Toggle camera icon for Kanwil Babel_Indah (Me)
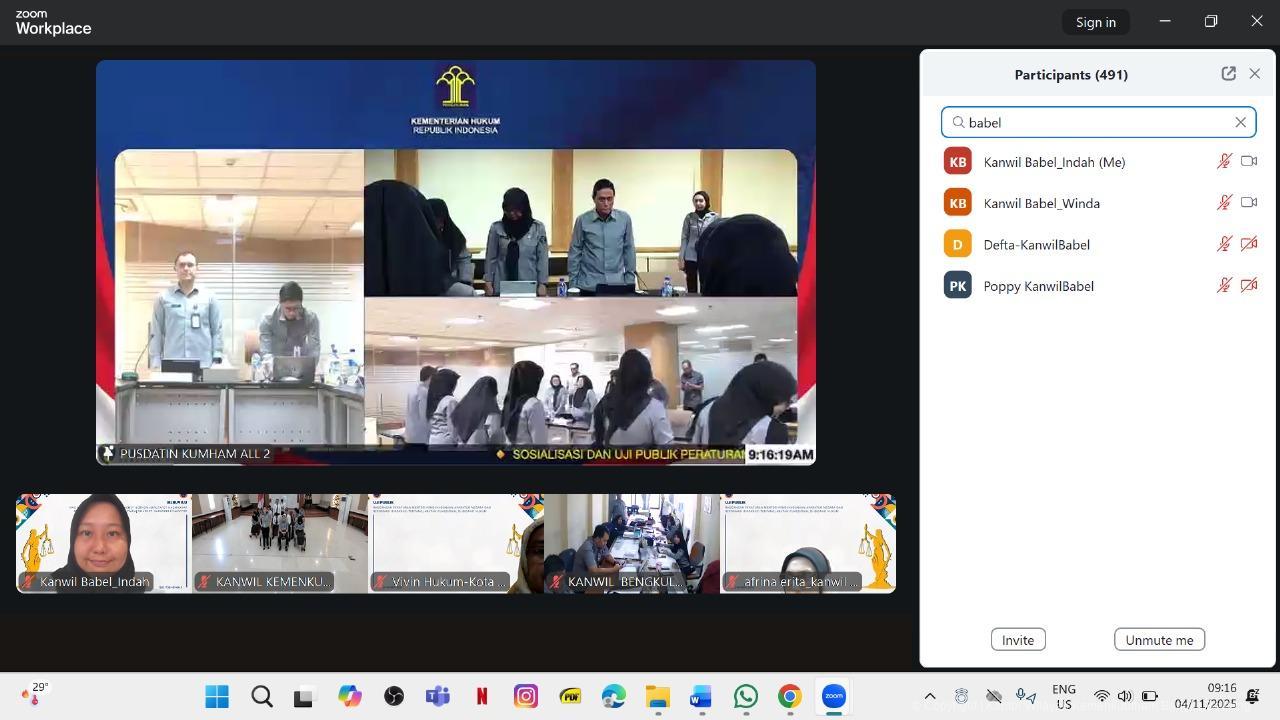Screen dimensions: 1280x720 1248,161
